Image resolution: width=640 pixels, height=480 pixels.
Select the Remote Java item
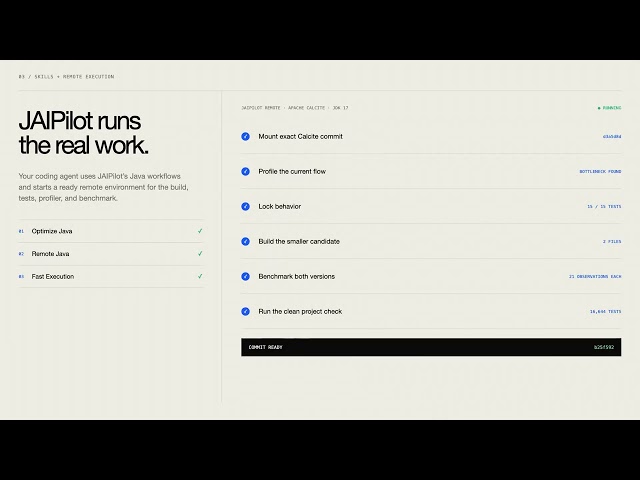tap(111, 254)
